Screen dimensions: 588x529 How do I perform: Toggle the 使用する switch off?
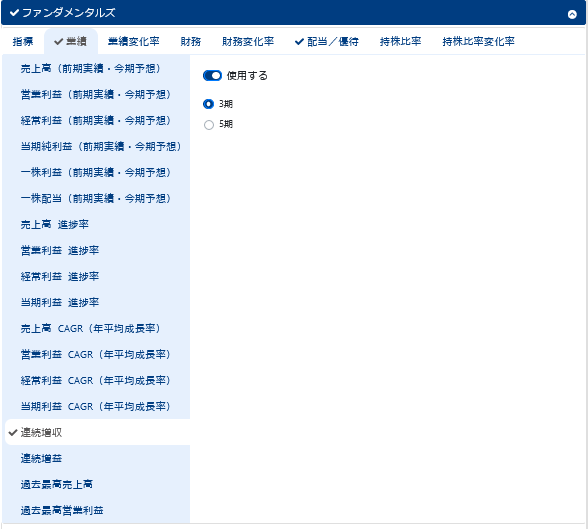click(212, 75)
